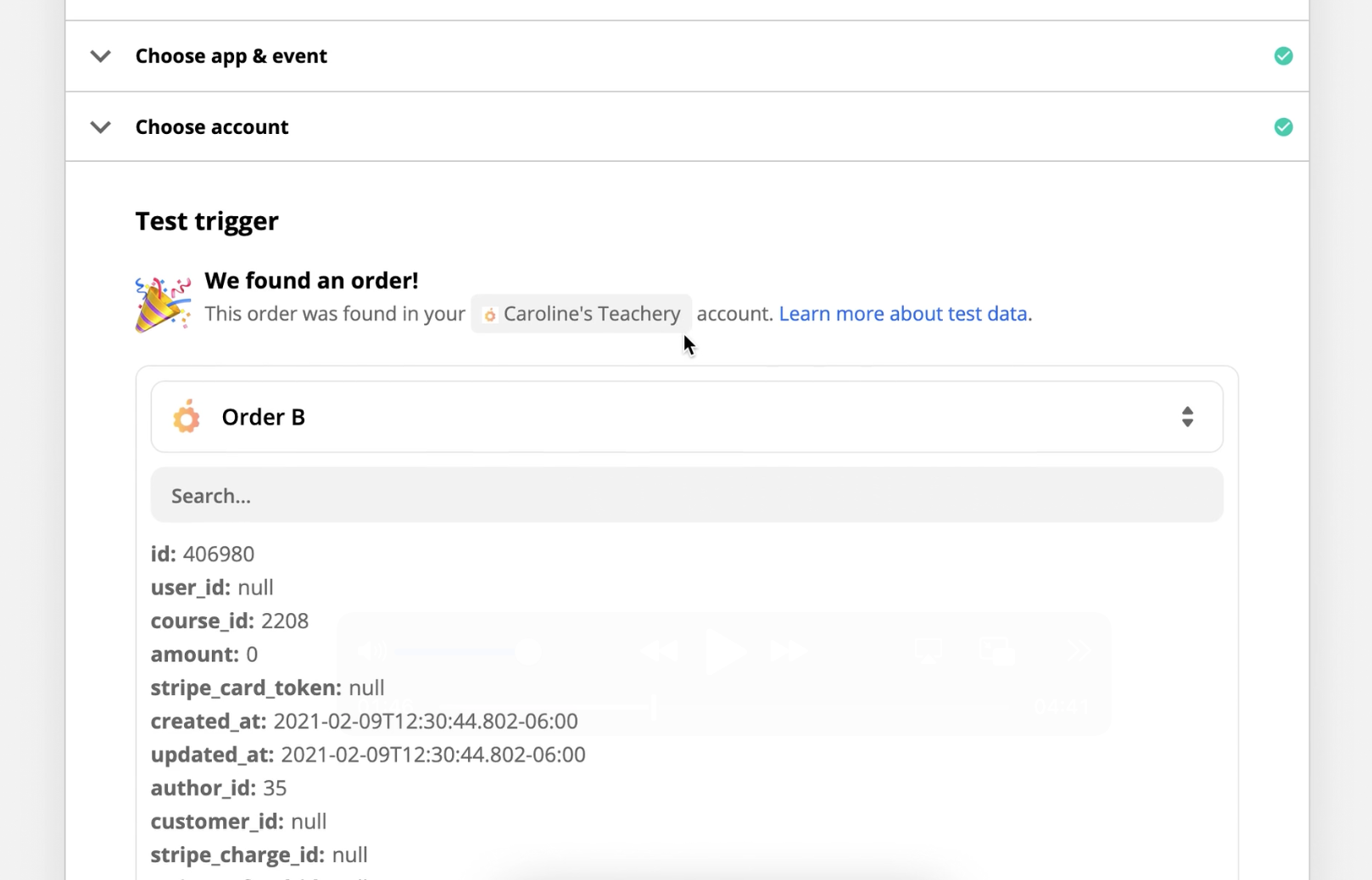
Task: Click the fast-forward icon on video overlay
Action: (x=789, y=651)
